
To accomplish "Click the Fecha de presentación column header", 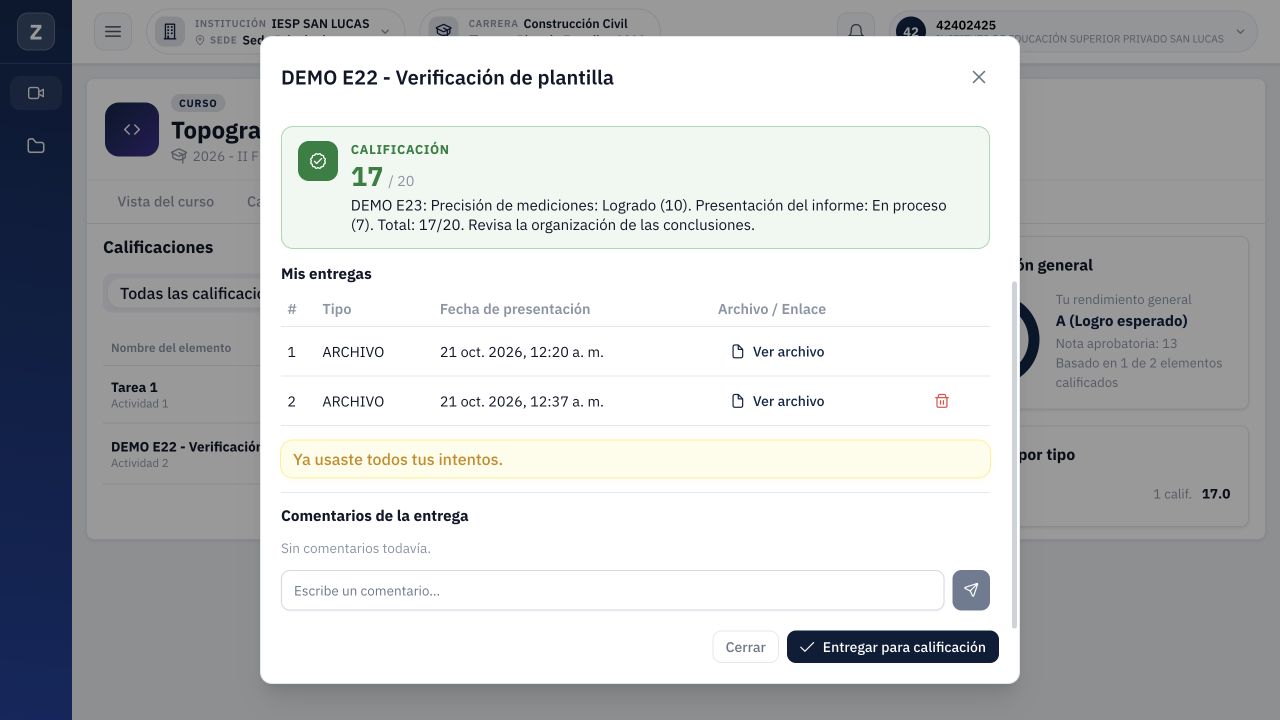I will 515,309.
